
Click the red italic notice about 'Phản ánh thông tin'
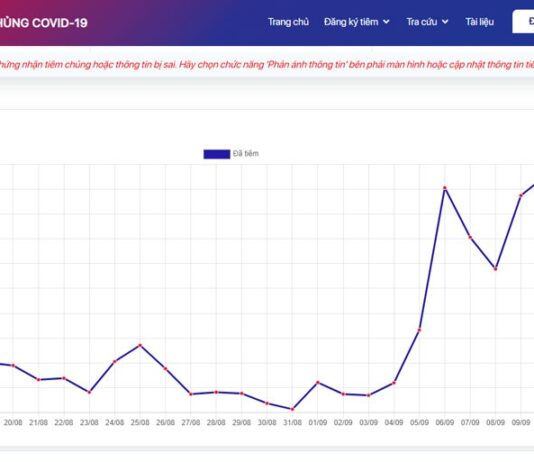[x=267, y=64]
